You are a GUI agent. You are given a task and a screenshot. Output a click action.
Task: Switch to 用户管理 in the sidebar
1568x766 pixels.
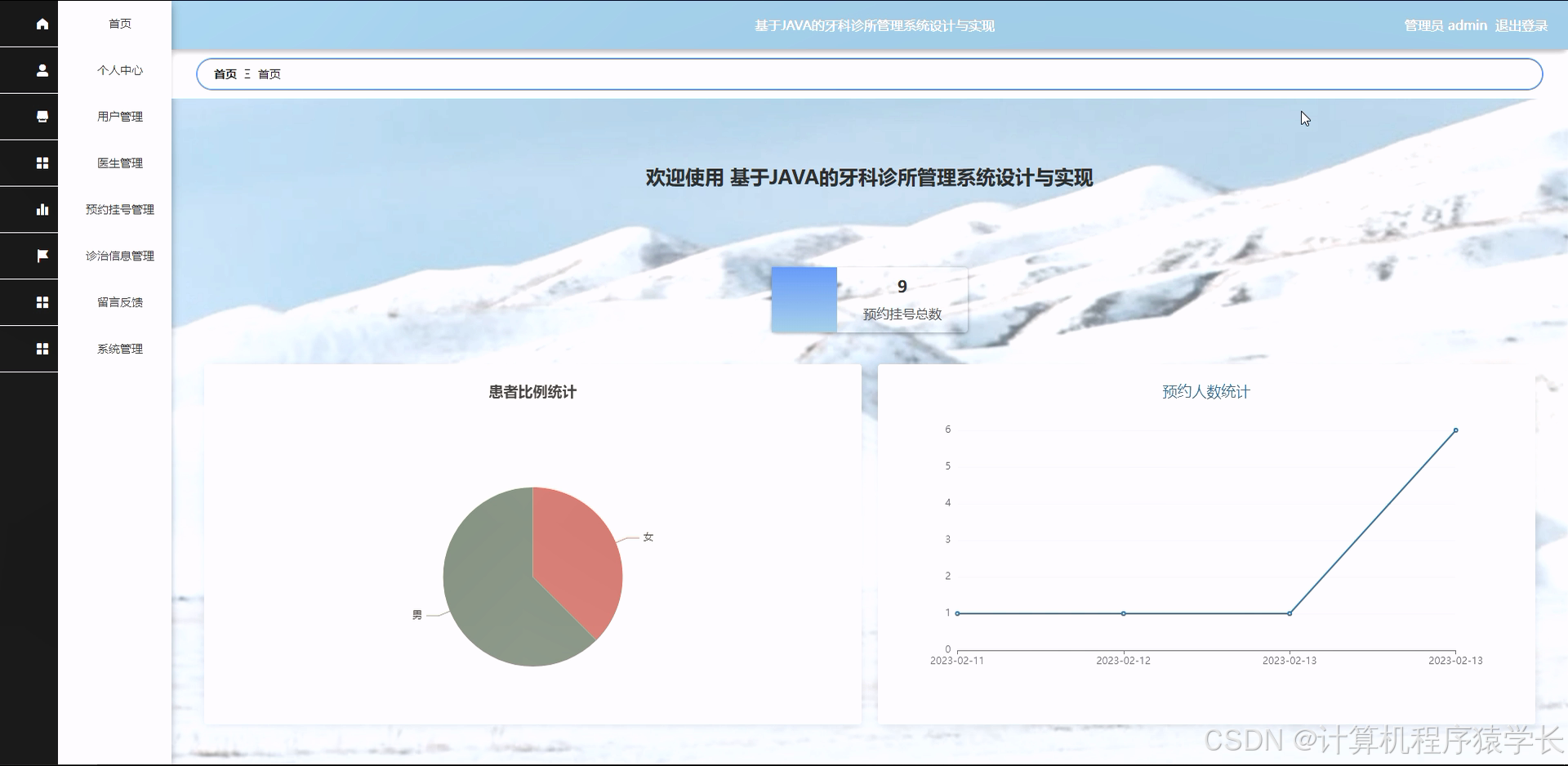[119, 116]
